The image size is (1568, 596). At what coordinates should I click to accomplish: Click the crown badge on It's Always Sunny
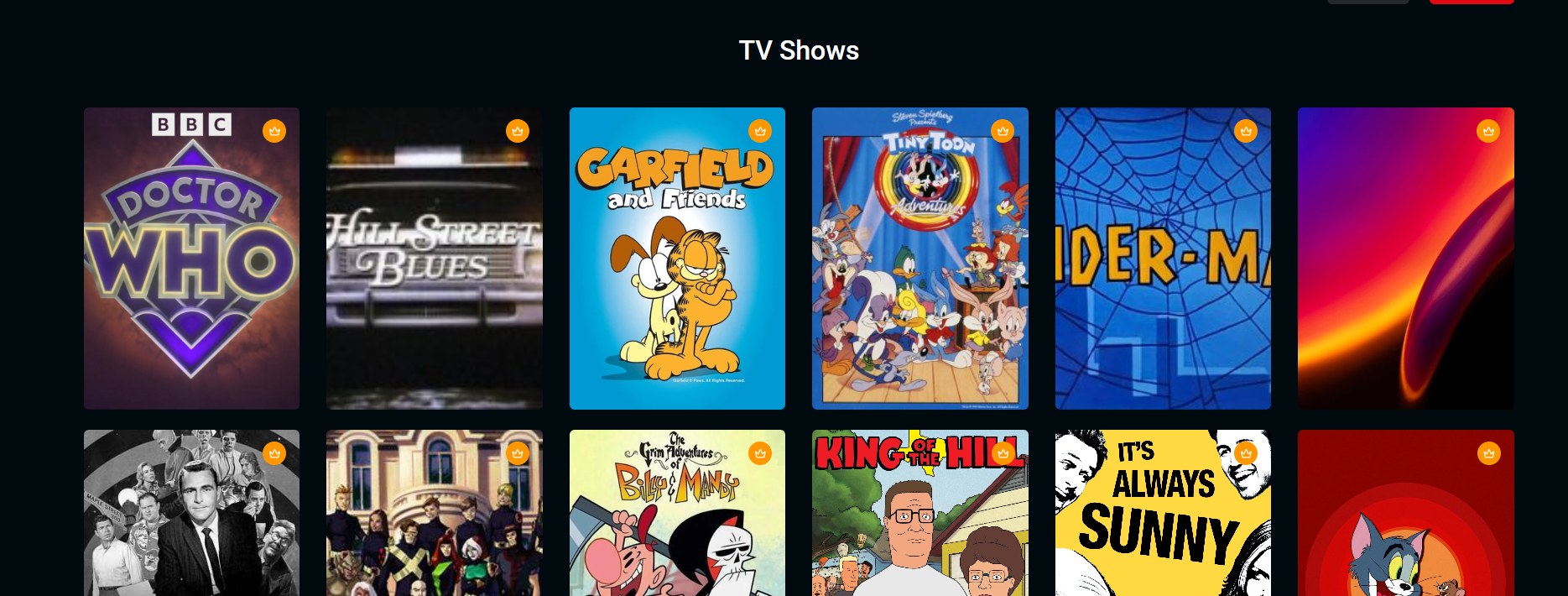click(1246, 453)
